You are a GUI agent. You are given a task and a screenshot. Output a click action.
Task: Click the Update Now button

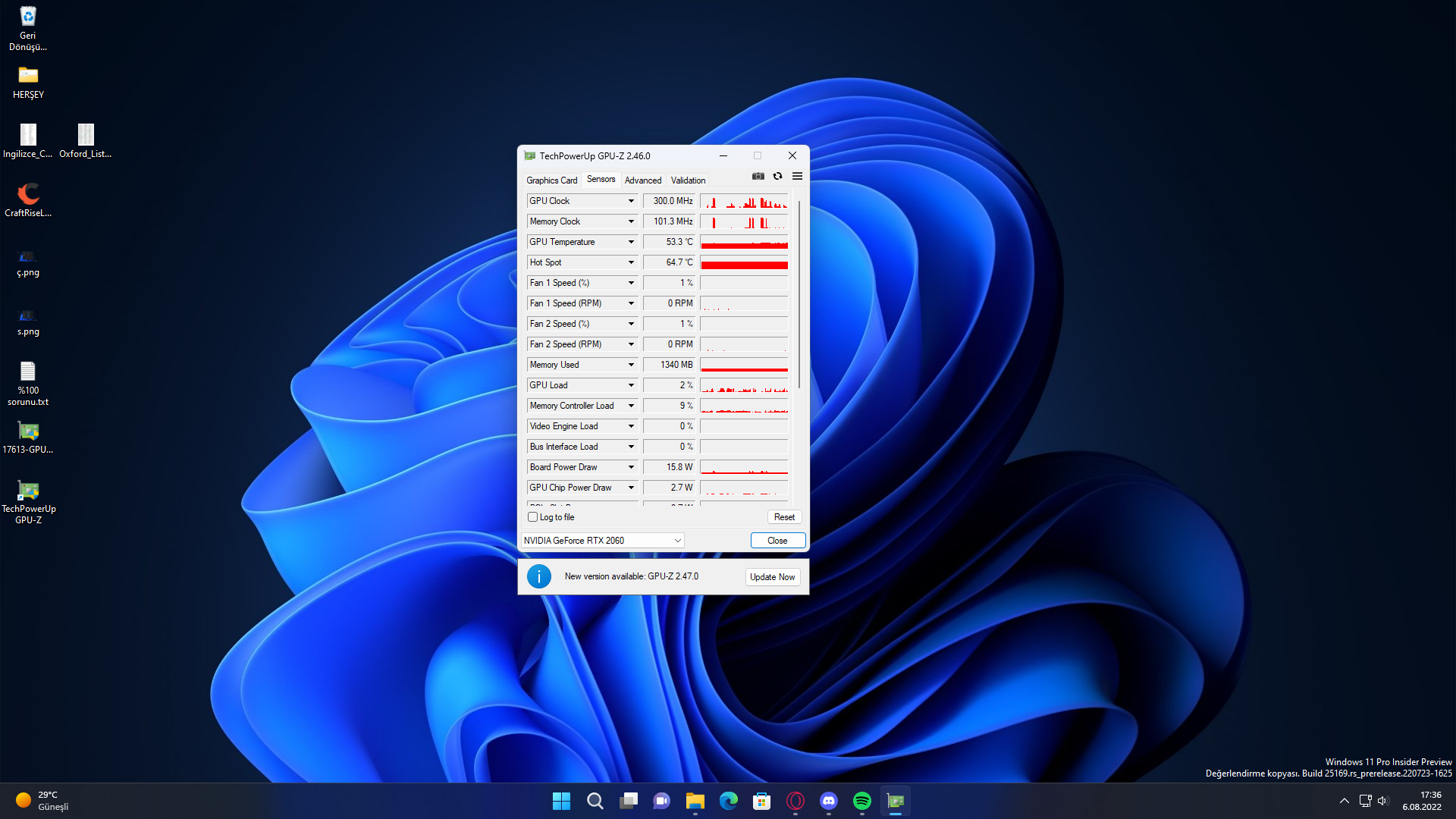772,577
